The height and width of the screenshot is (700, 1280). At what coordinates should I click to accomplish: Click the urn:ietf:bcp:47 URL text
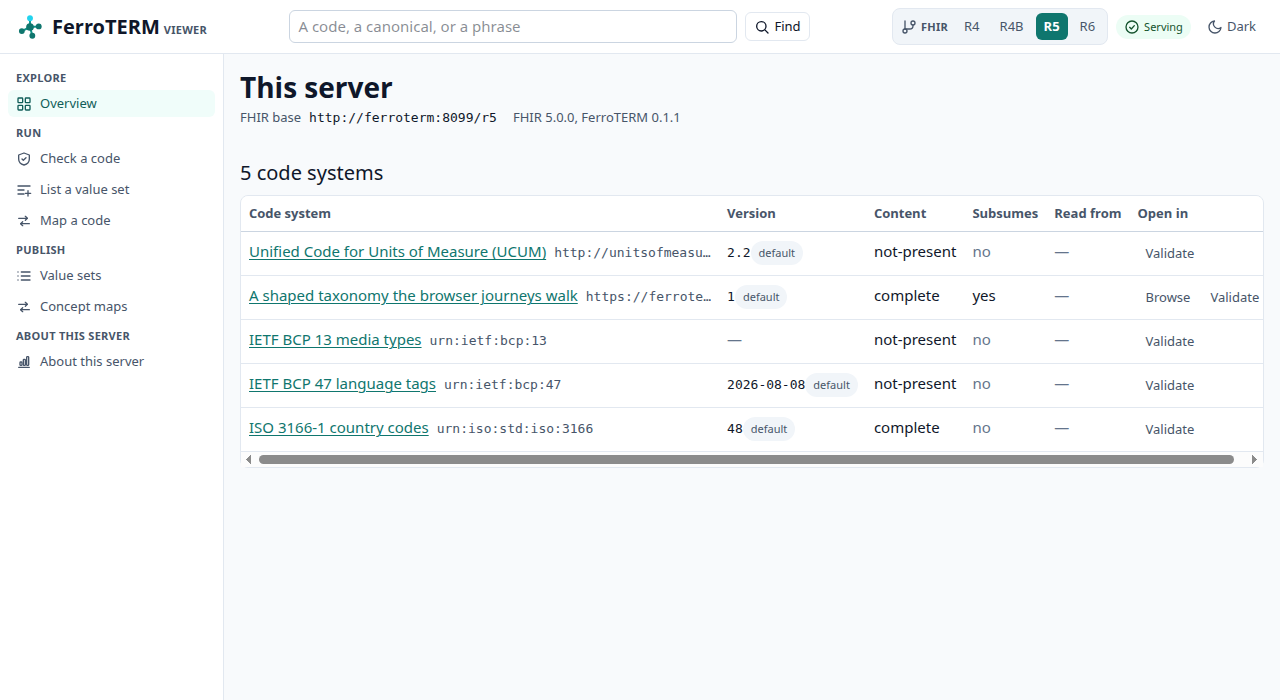click(503, 385)
